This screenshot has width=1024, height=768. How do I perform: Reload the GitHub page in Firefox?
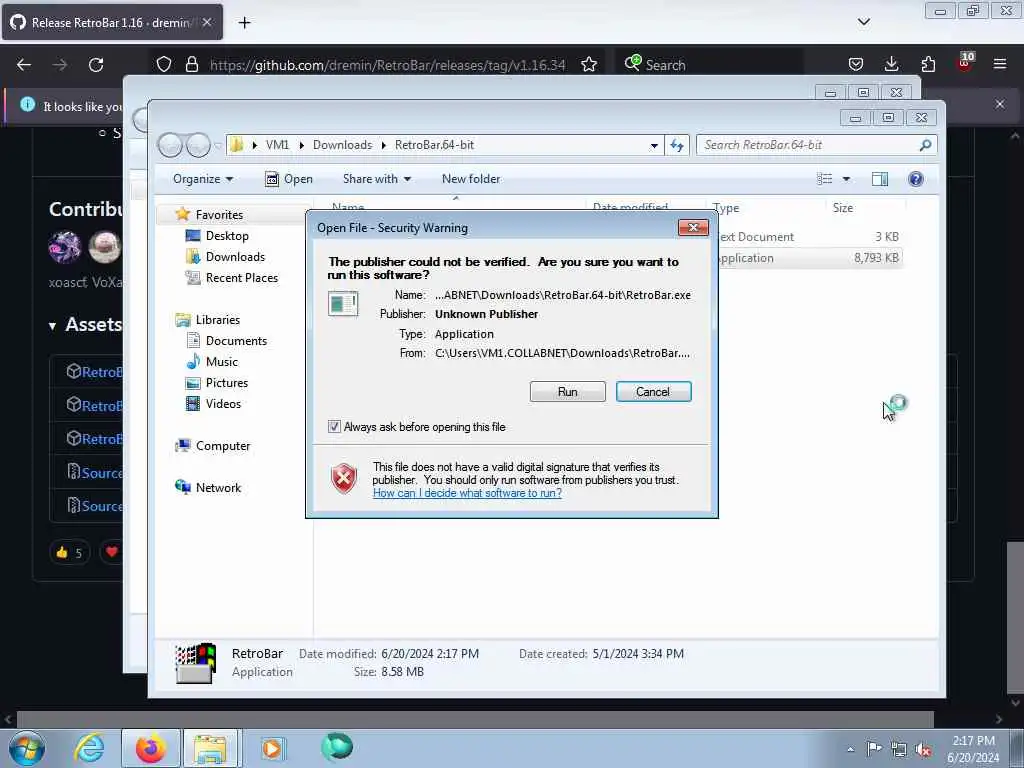pos(96,65)
